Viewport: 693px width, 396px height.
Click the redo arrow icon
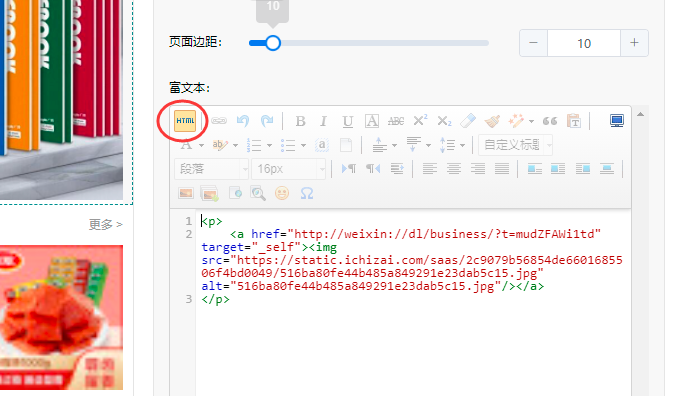pyautogui.click(x=267, y=121)
